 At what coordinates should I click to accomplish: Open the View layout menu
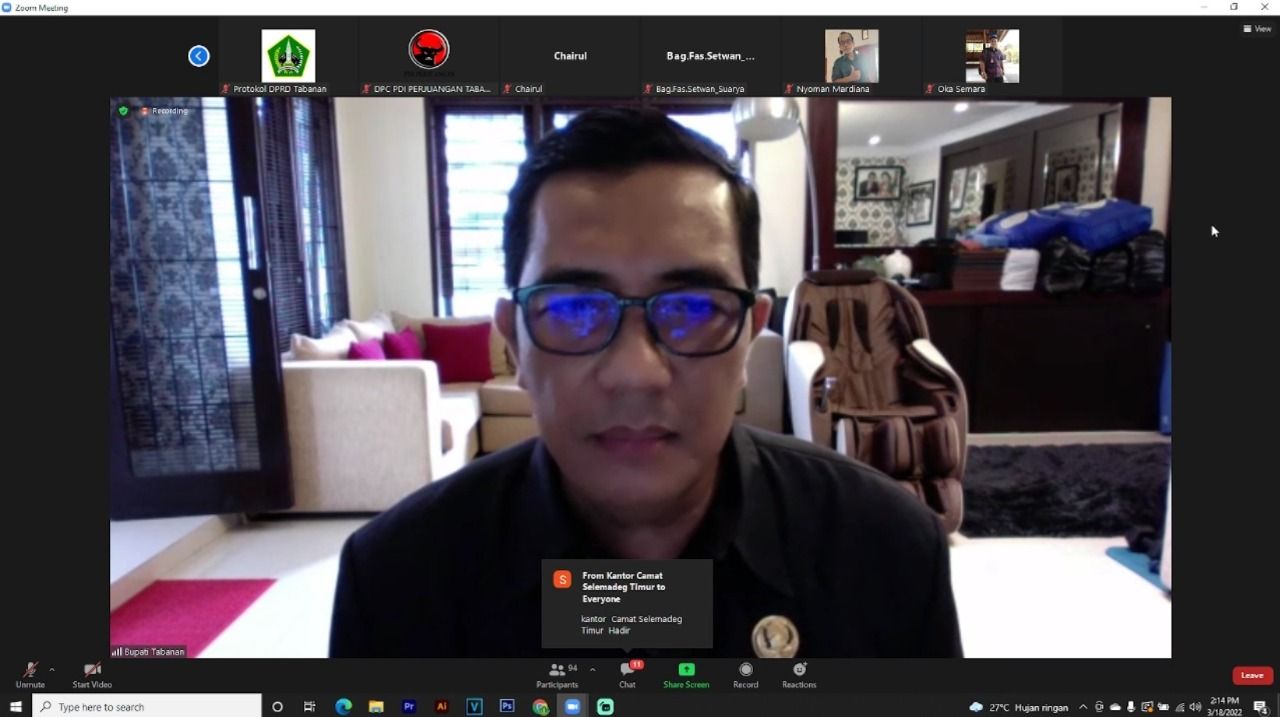(x=1257, y=29)
